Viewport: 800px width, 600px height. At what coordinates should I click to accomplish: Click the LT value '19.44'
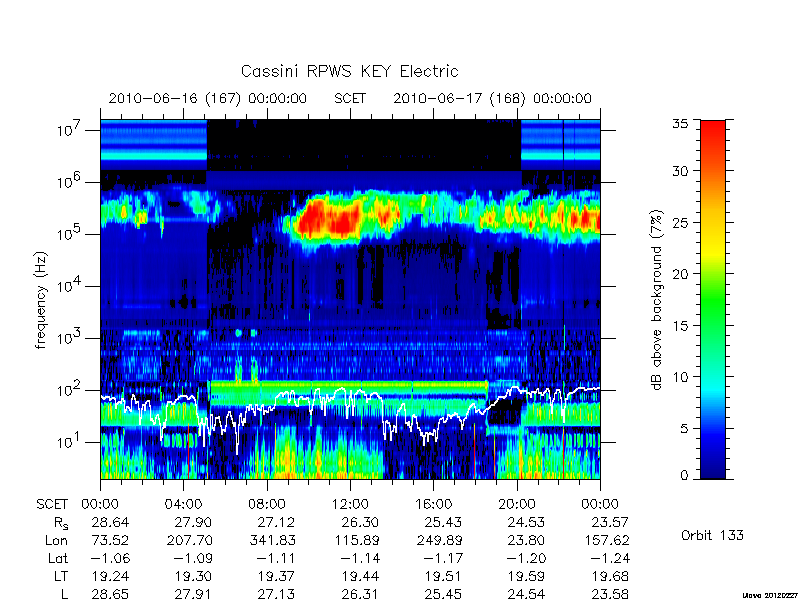pyautogui.click(x=360, y=577)
